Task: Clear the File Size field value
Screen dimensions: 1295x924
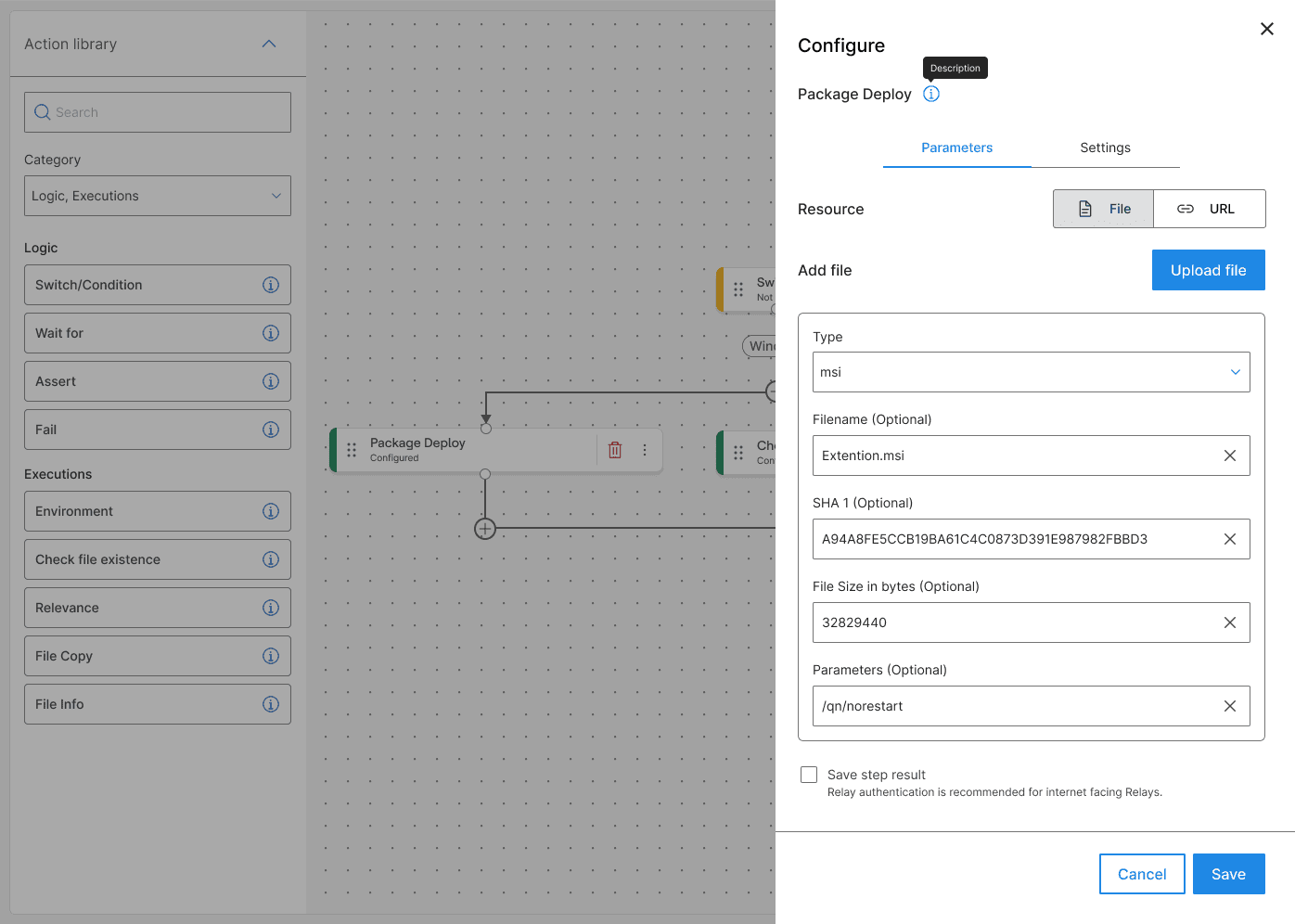Action: coord(1230,622)
